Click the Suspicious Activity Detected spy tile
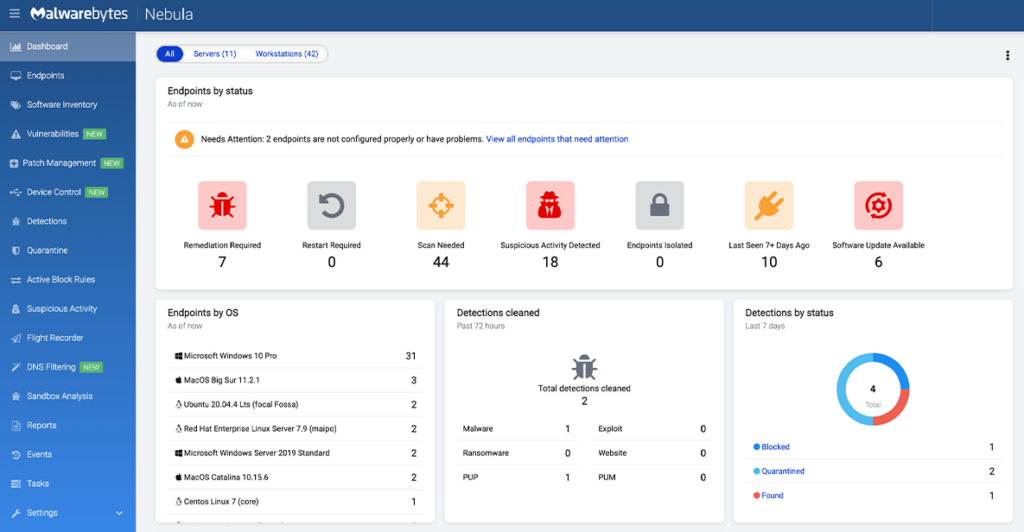The image size is (1024, 532). click(551, 206)
